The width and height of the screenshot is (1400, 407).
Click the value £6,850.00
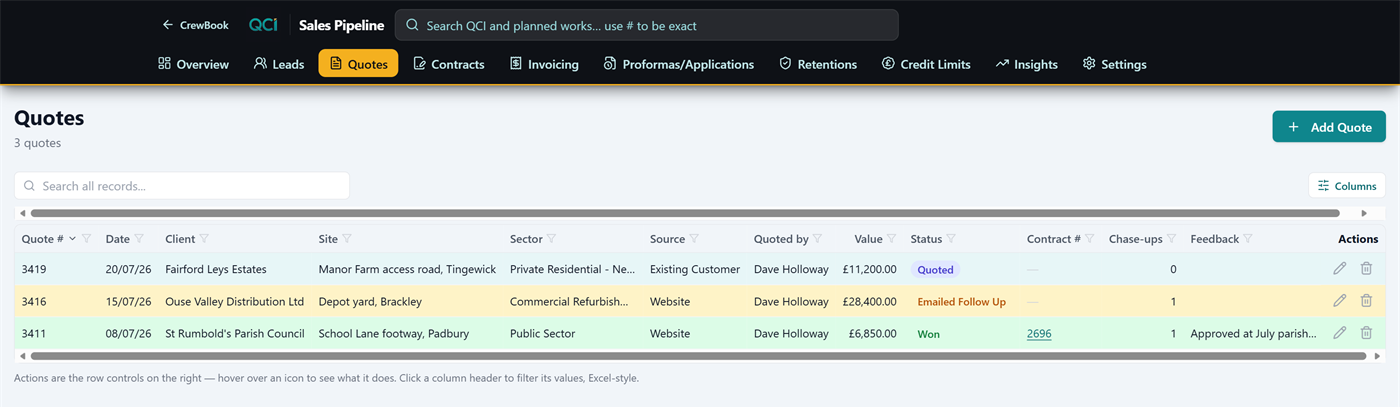coord(873,334)
